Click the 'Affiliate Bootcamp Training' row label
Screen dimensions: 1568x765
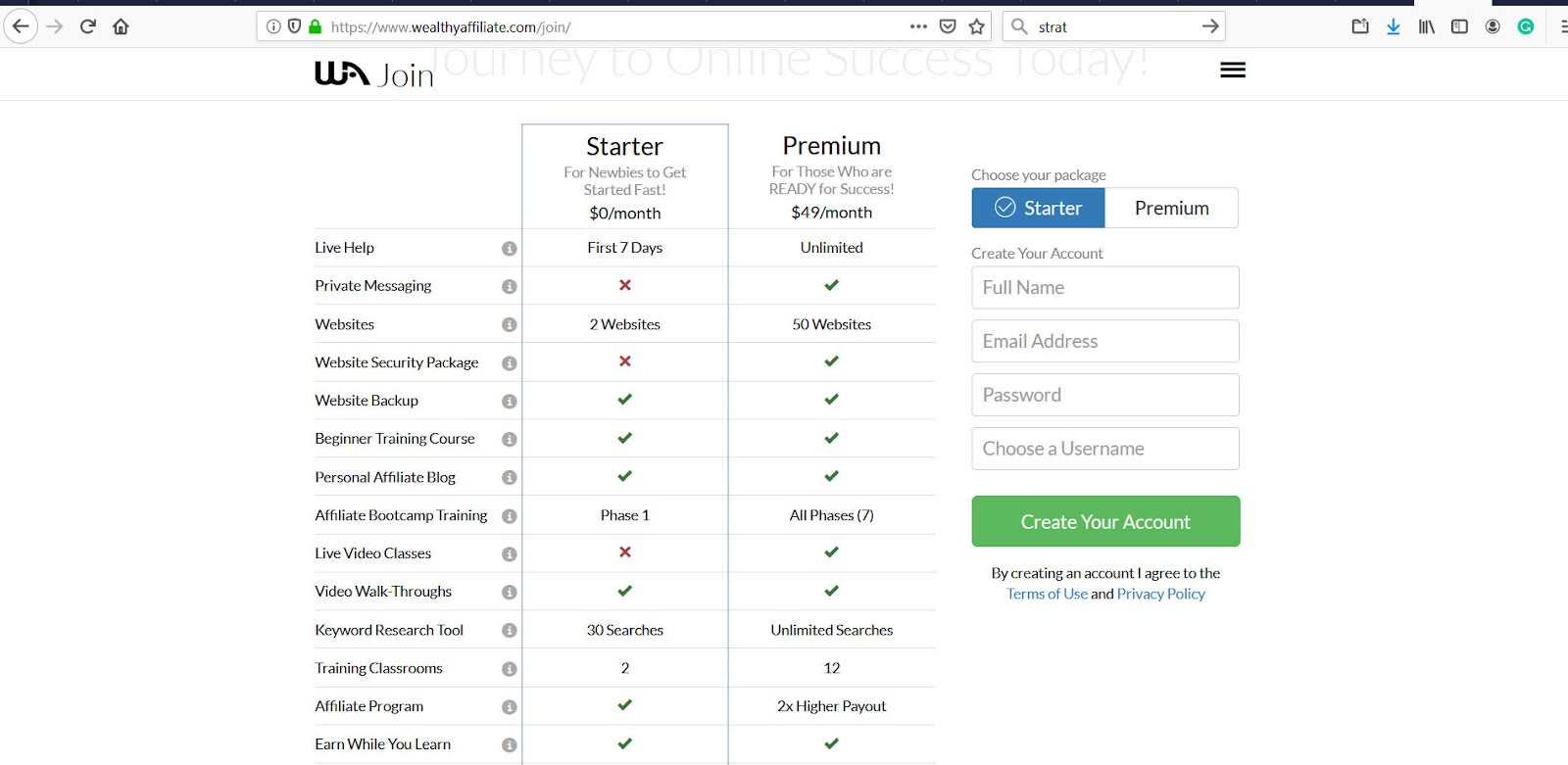[x=401, y=515]
